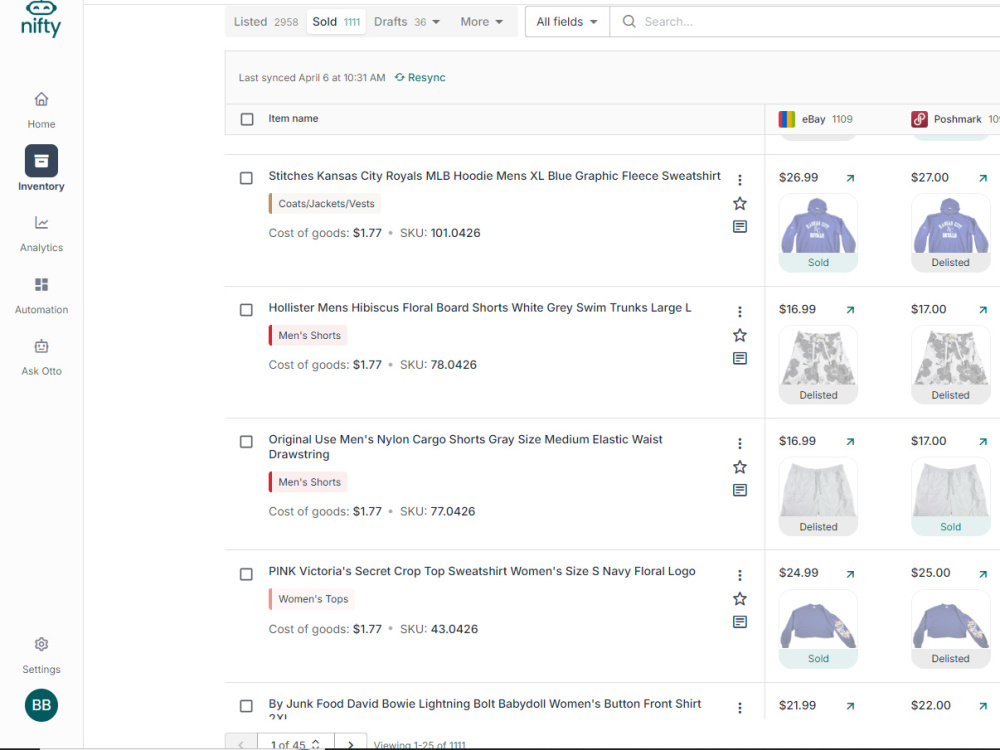
Task: Go to the next page arrow
Action: [351, 744]
